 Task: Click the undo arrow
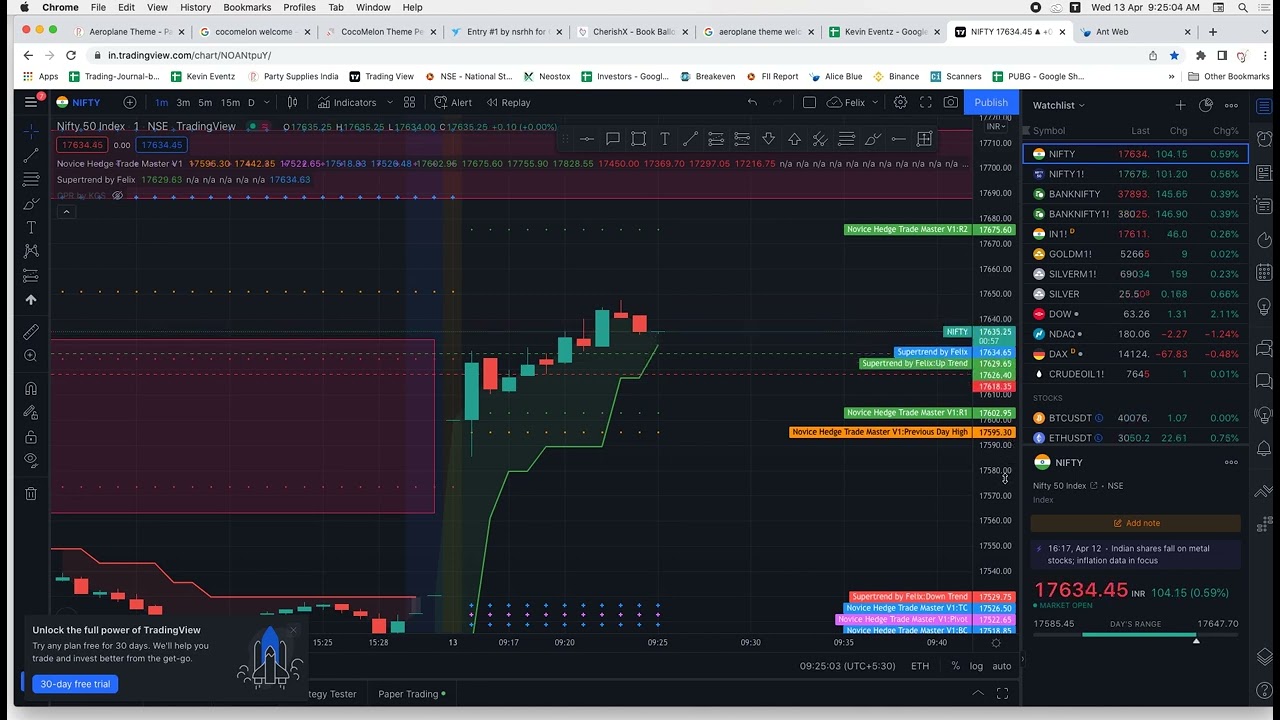[x=752, y=102]
